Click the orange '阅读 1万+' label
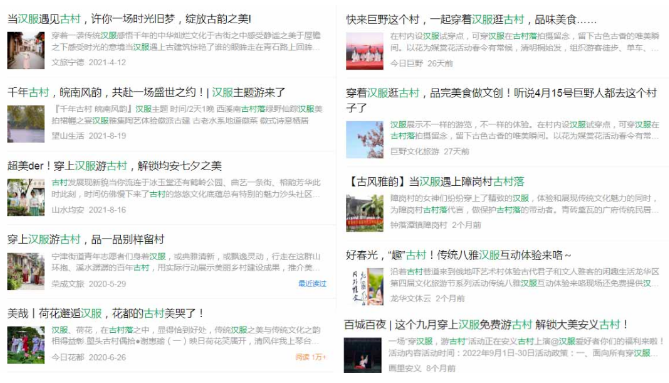Viewport: 669px width, 383px height. click(311, 357)
